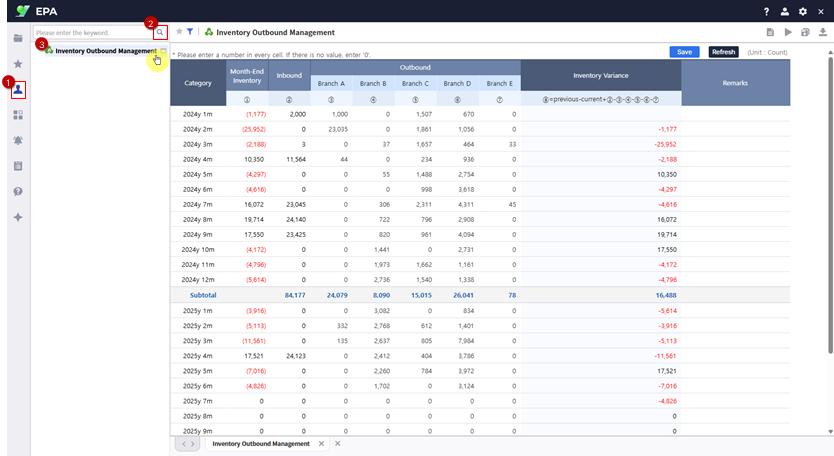Select the user icon in left sidebar
Image resolution: width=834 pixels, height=456 pixels.
[18, 90]
